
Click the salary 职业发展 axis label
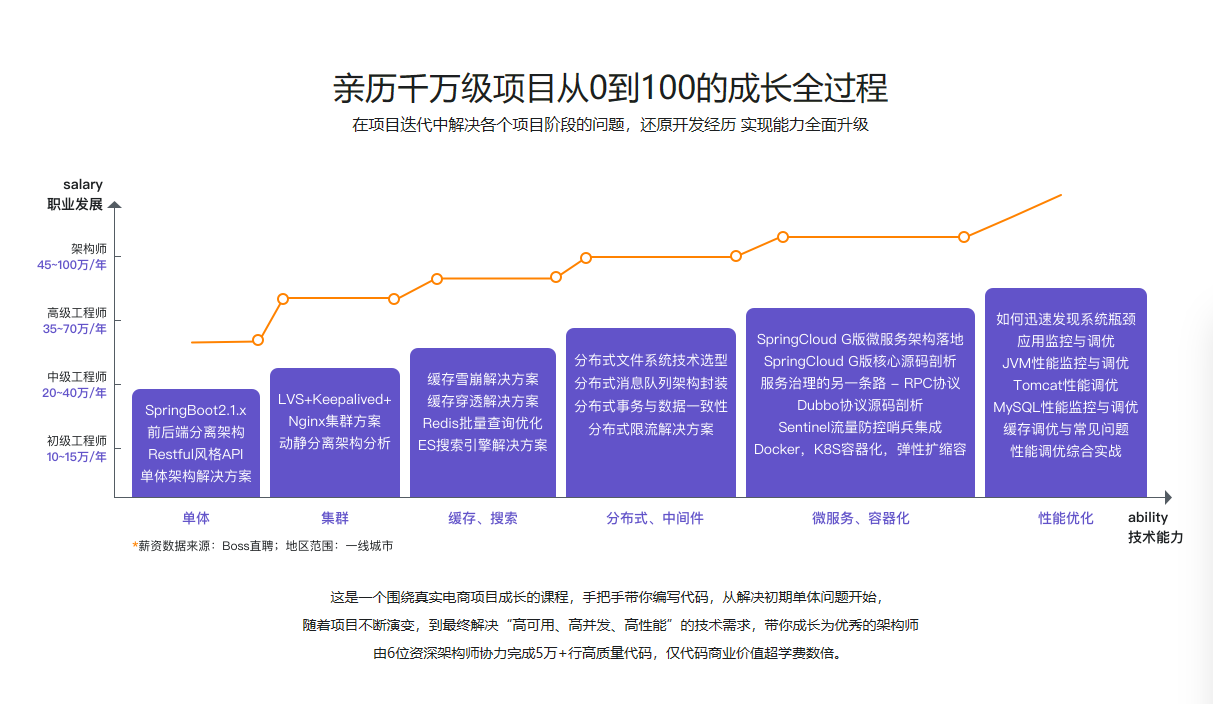point(76,195)
